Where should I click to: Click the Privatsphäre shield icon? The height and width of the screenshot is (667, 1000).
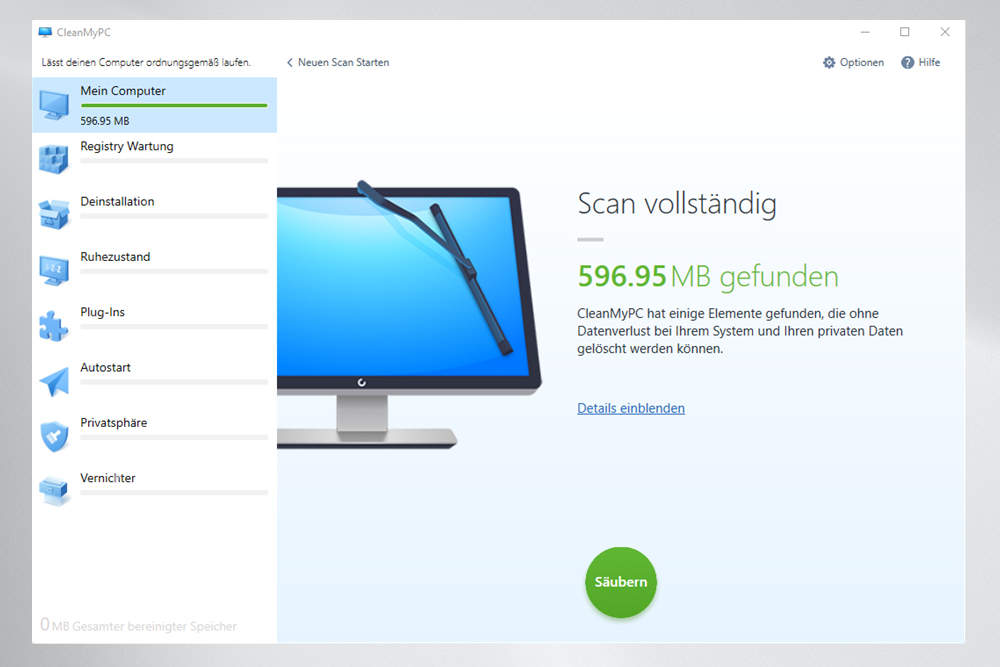54,436
